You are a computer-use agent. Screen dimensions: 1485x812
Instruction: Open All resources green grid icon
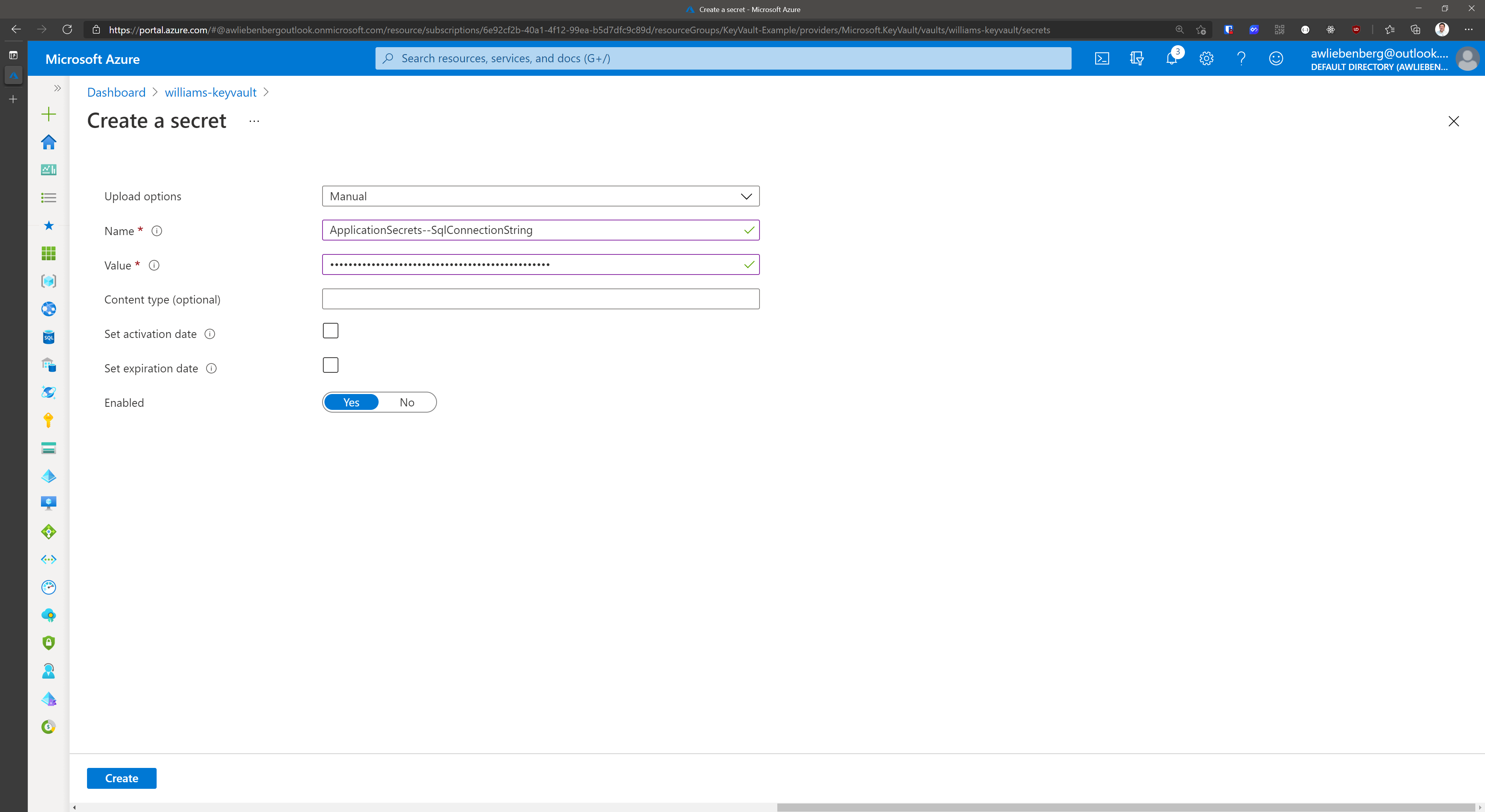coord(48,253)
